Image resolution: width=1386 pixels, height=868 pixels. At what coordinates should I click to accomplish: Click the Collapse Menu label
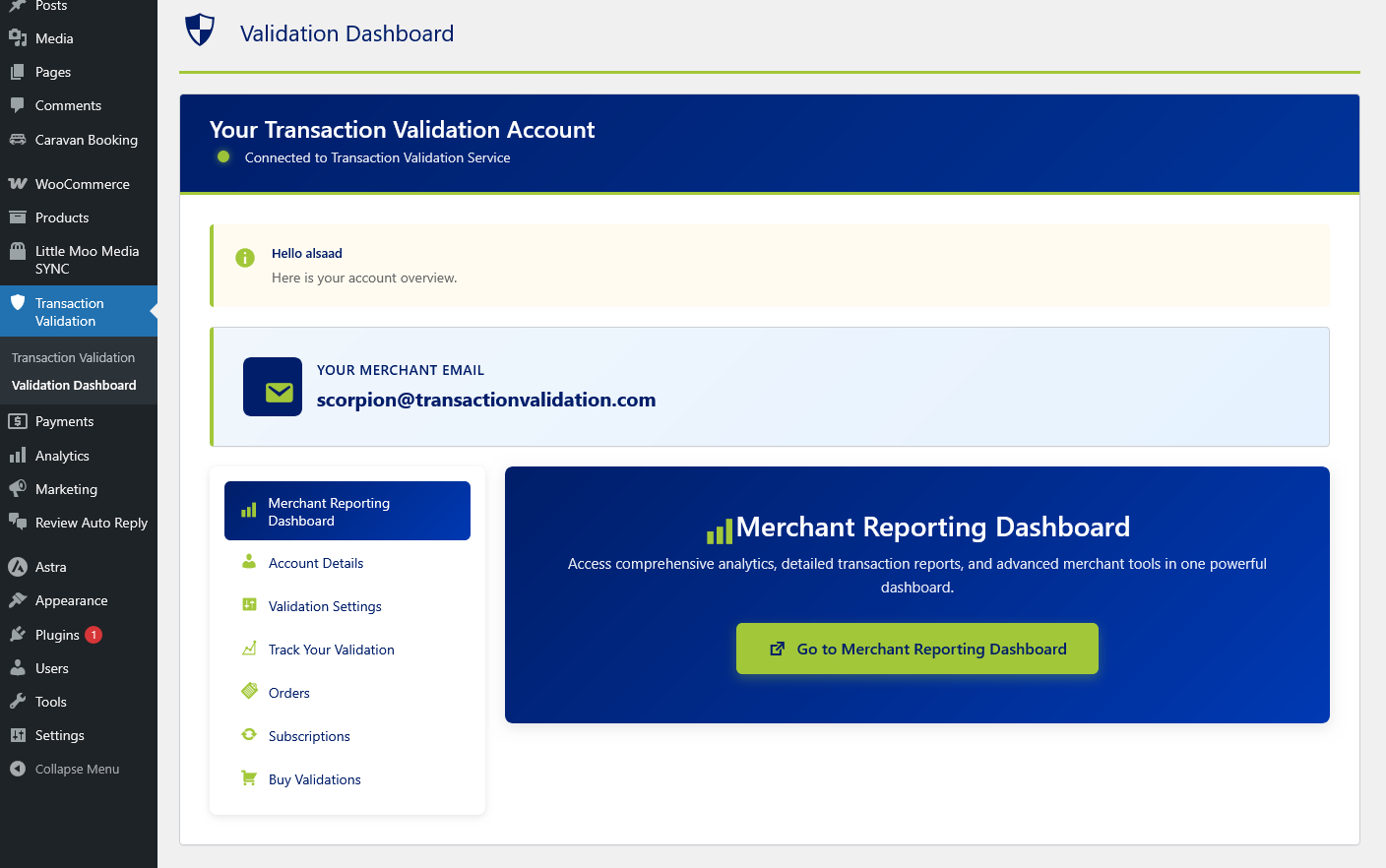[x=77, y=769]
